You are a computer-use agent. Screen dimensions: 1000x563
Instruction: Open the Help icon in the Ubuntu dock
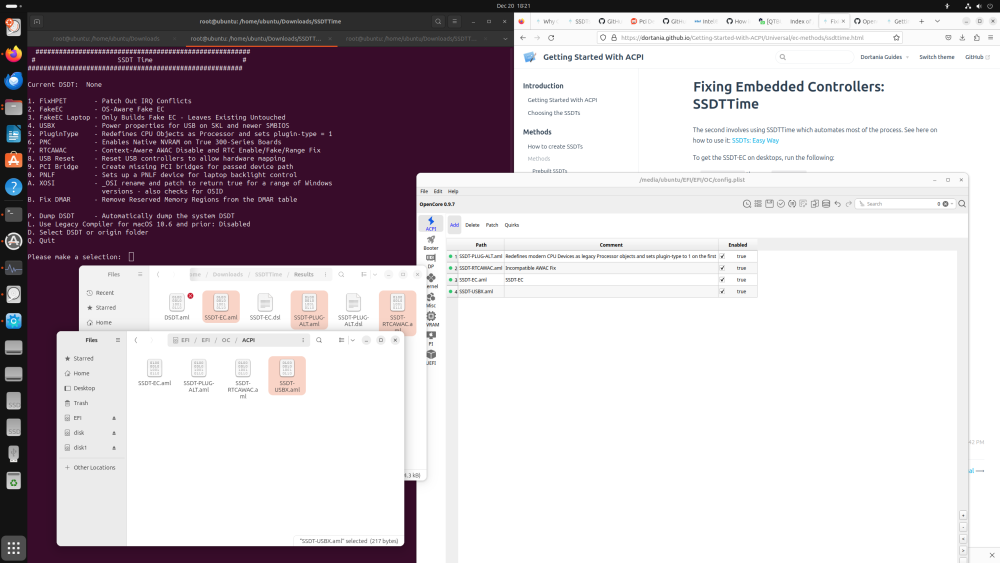(x=13, y=187)
